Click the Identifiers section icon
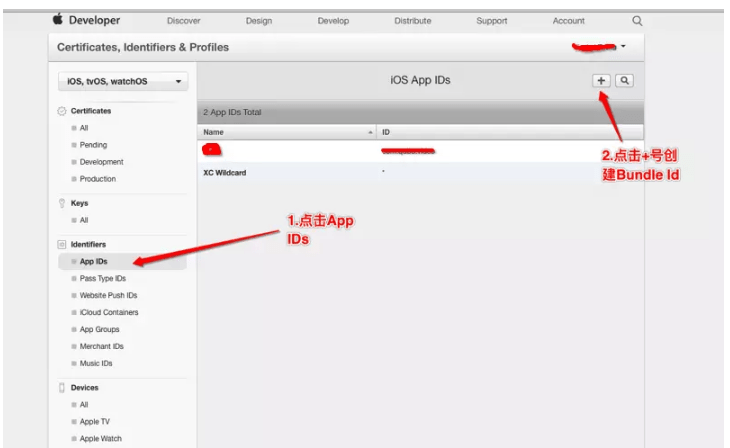 (62, 244)
